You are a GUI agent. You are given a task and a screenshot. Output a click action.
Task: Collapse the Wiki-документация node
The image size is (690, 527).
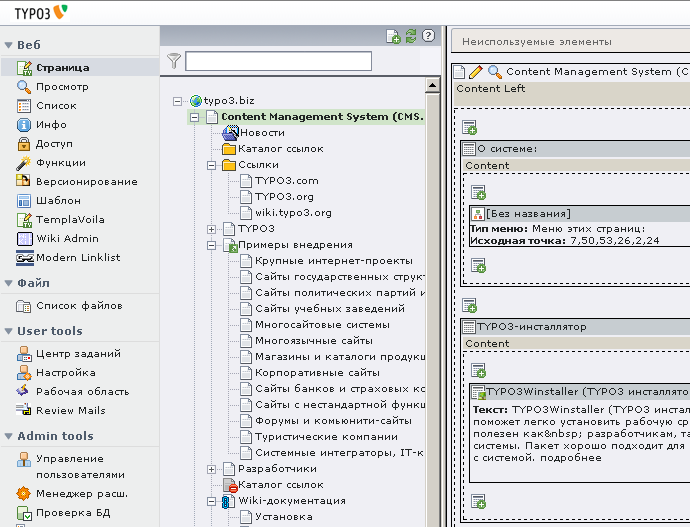[211, 501]
